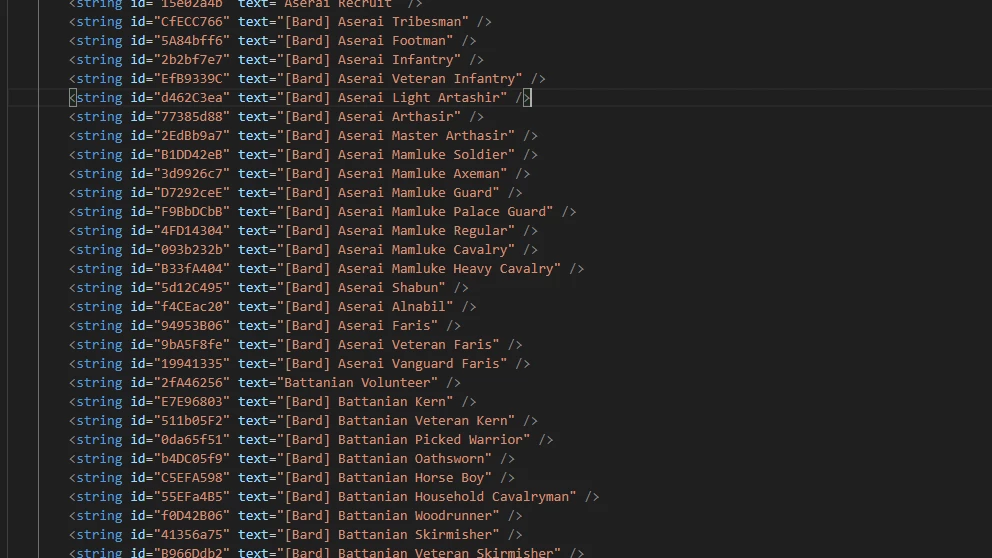Click text "[Bard] Aserai Master Arthasir"
The height and width of the screenshot is (558, 992).
(396, 135)
